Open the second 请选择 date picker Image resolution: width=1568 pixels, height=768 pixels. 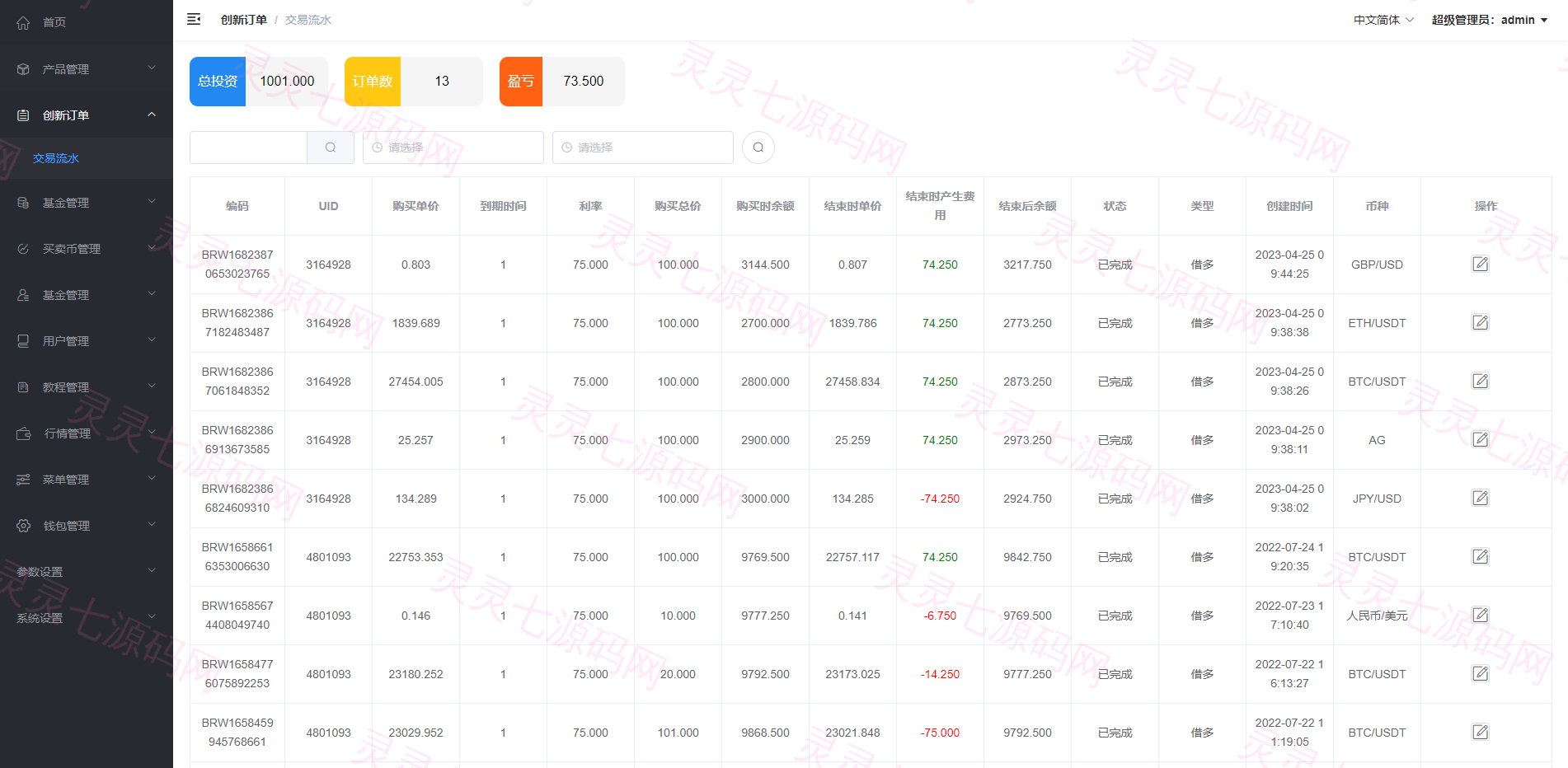pos(643,148)
